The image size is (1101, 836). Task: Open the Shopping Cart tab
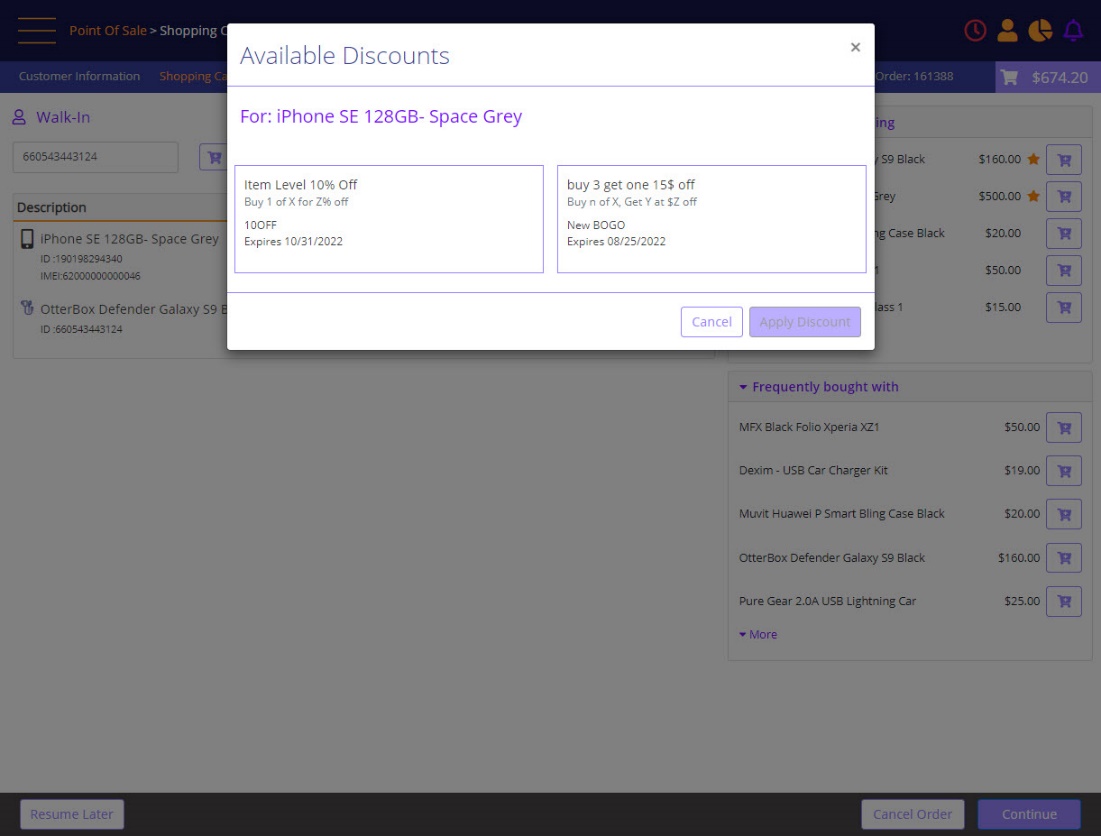coord(193,76)
